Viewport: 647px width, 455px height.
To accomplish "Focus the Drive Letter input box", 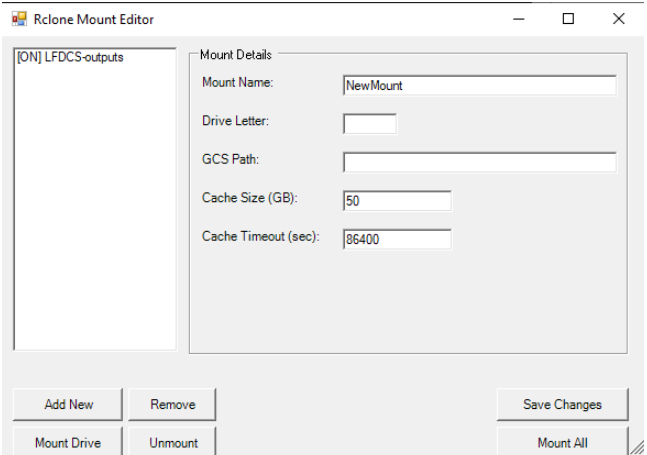I will coord(369,124).
